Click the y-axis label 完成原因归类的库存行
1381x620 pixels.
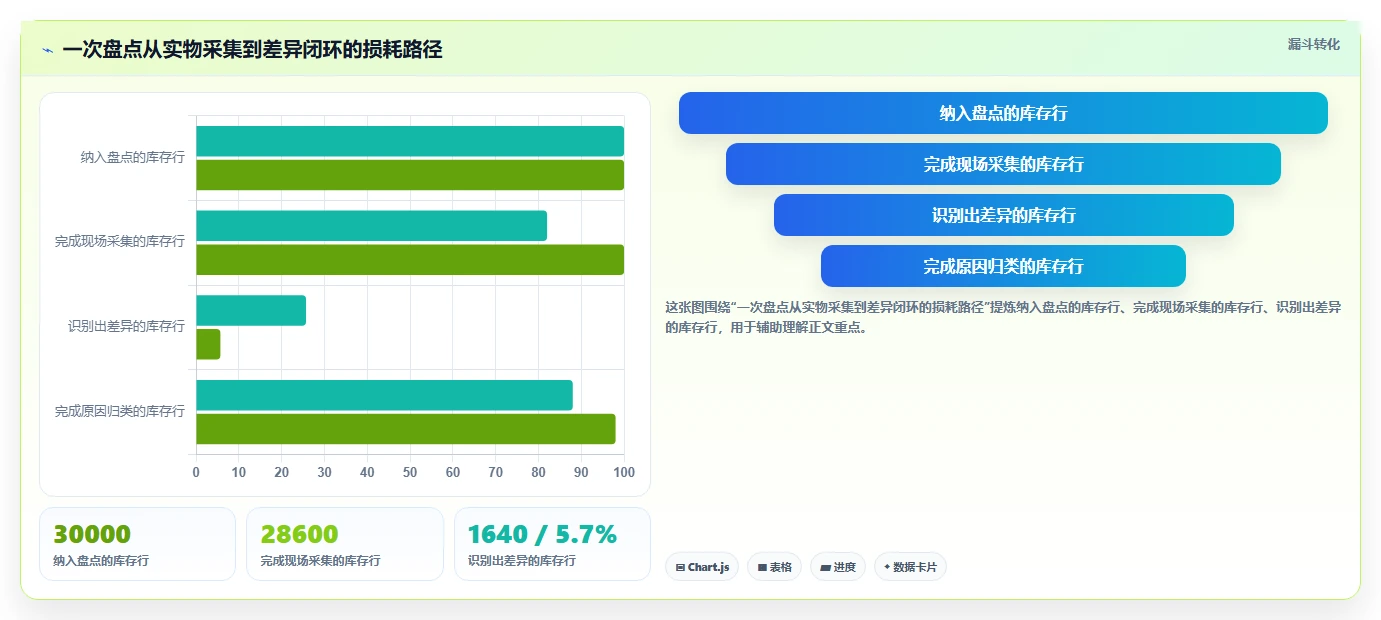120,411
